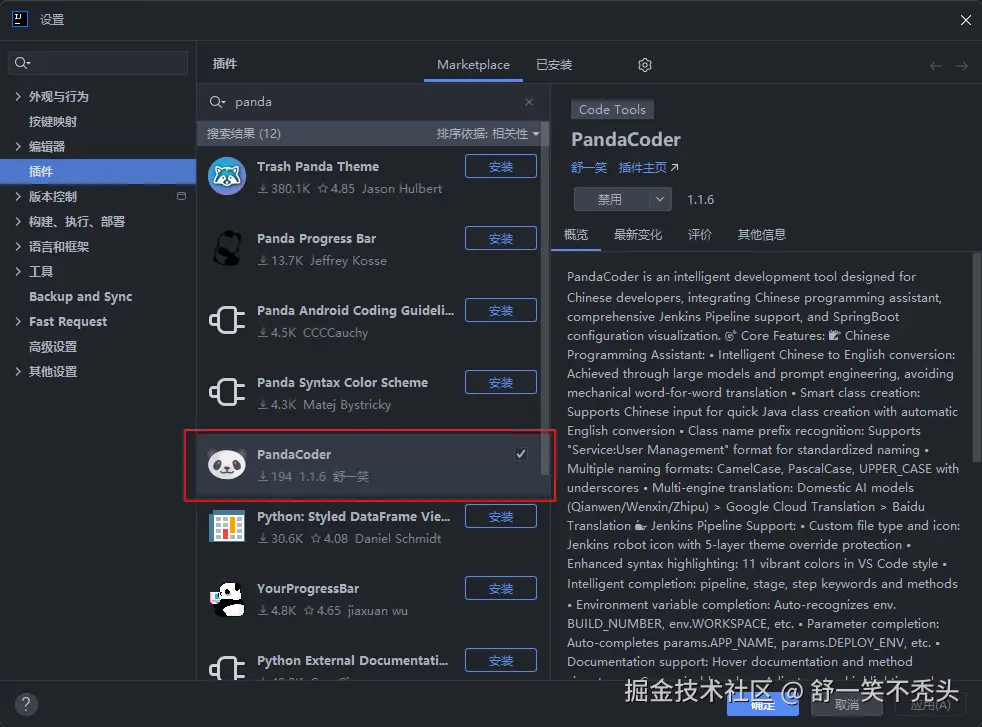Navigate back with the left arrow

pyautogui.click(x=936, y=65)
